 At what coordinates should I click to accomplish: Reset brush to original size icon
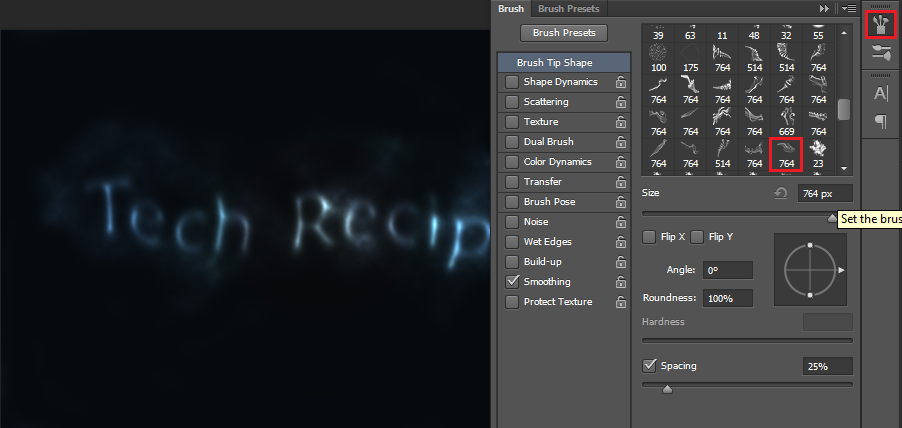pyautogui.click(x=781, y=193)
